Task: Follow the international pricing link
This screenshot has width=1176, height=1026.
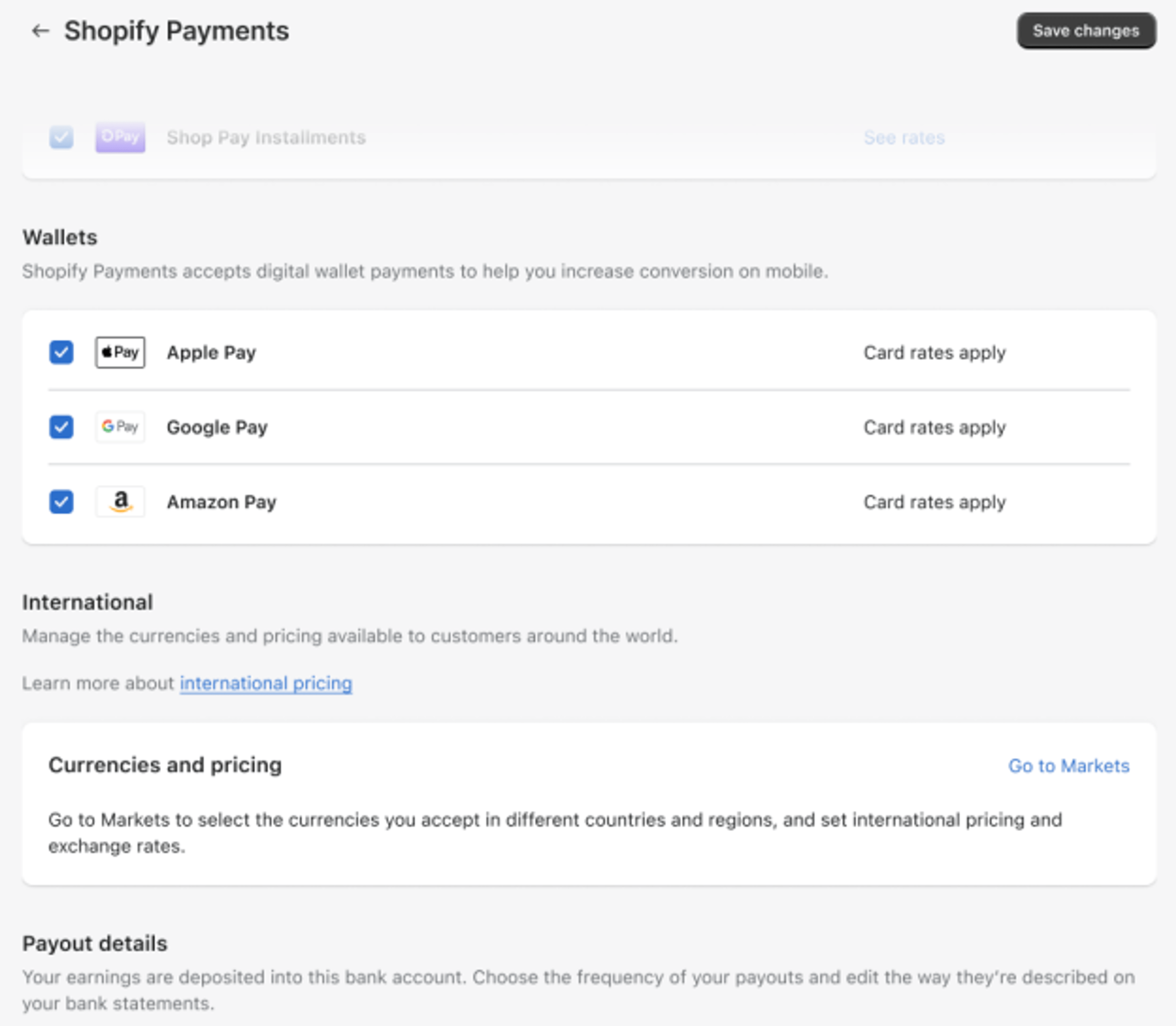Action: point(266,683)
